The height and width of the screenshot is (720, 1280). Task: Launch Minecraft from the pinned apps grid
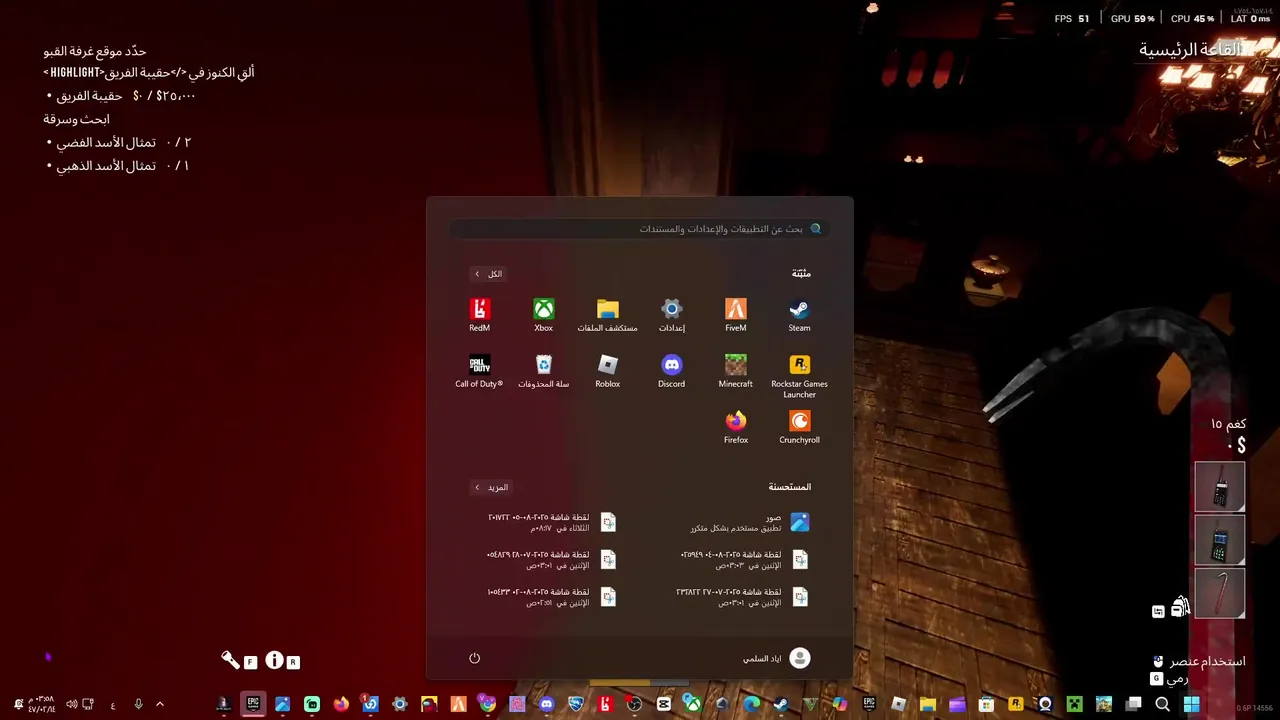(x=736, y=371)
